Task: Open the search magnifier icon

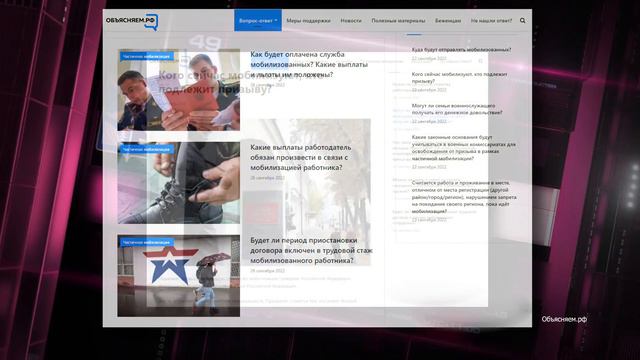Action: 522,20
